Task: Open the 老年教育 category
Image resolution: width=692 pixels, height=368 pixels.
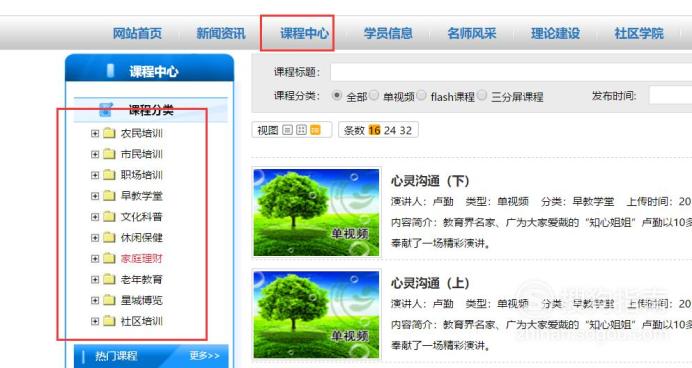Action: (142, 279)
